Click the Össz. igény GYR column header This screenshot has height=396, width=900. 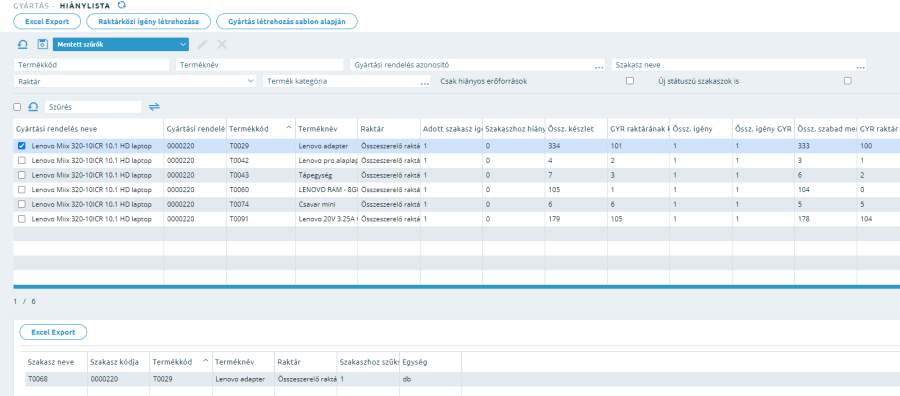point(763,129)
